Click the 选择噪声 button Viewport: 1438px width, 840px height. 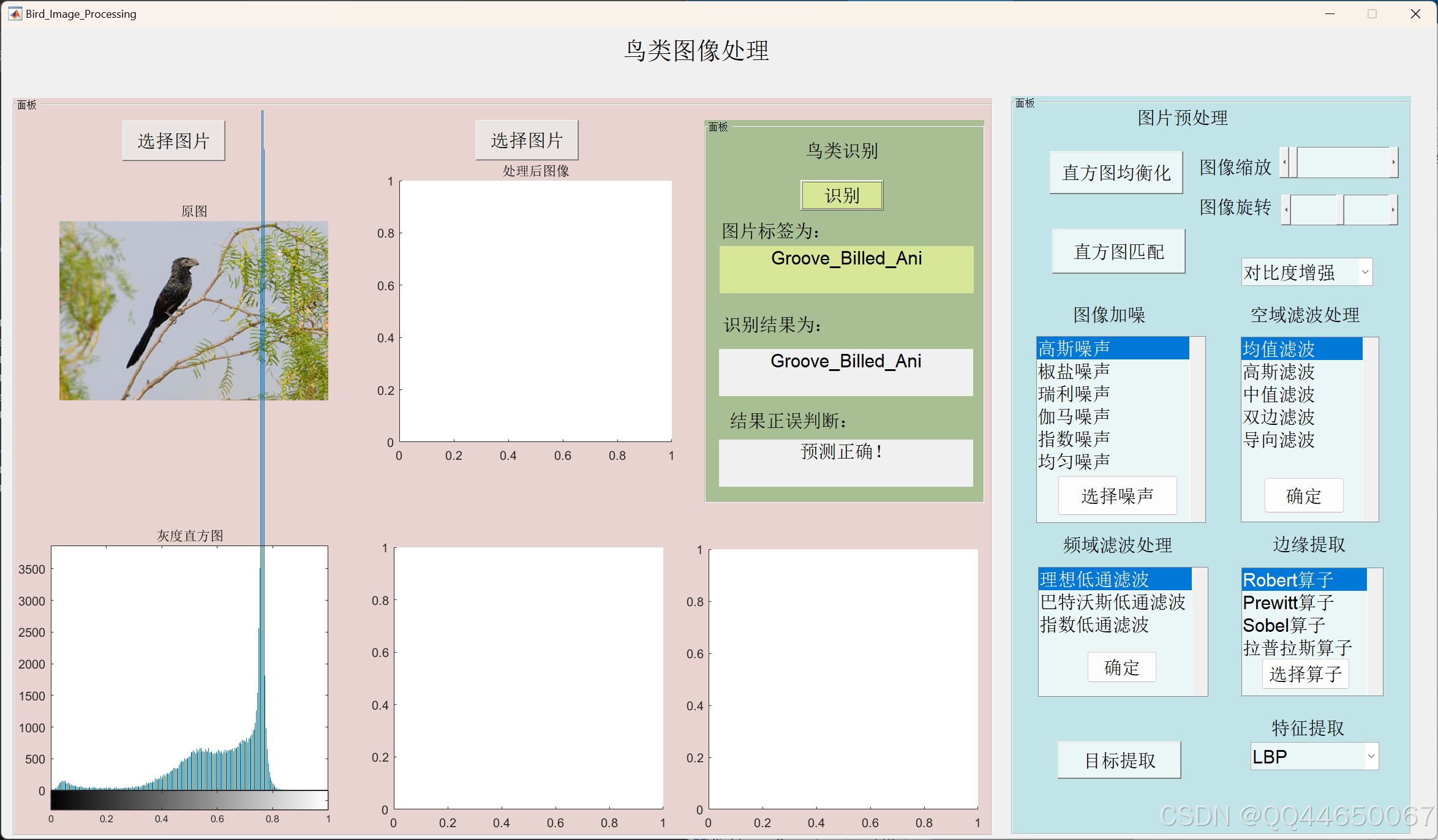click(1117, 496)
